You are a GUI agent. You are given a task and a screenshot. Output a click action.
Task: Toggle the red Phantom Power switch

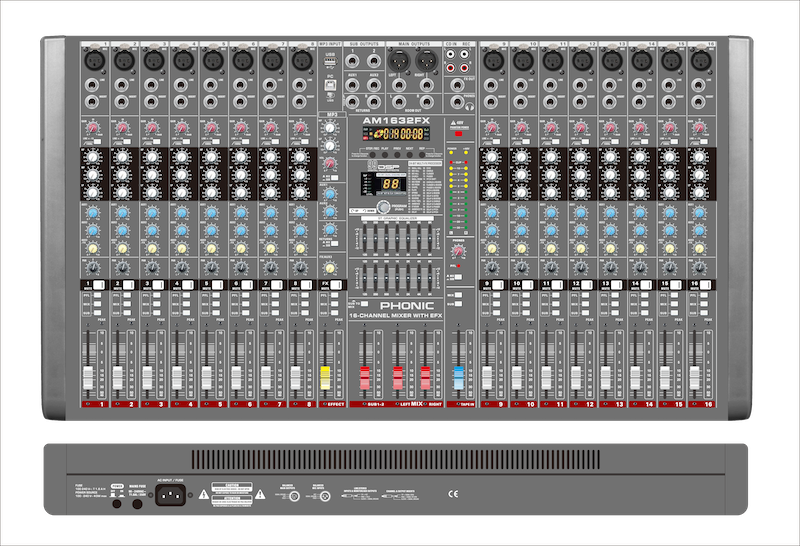point(458,134)
